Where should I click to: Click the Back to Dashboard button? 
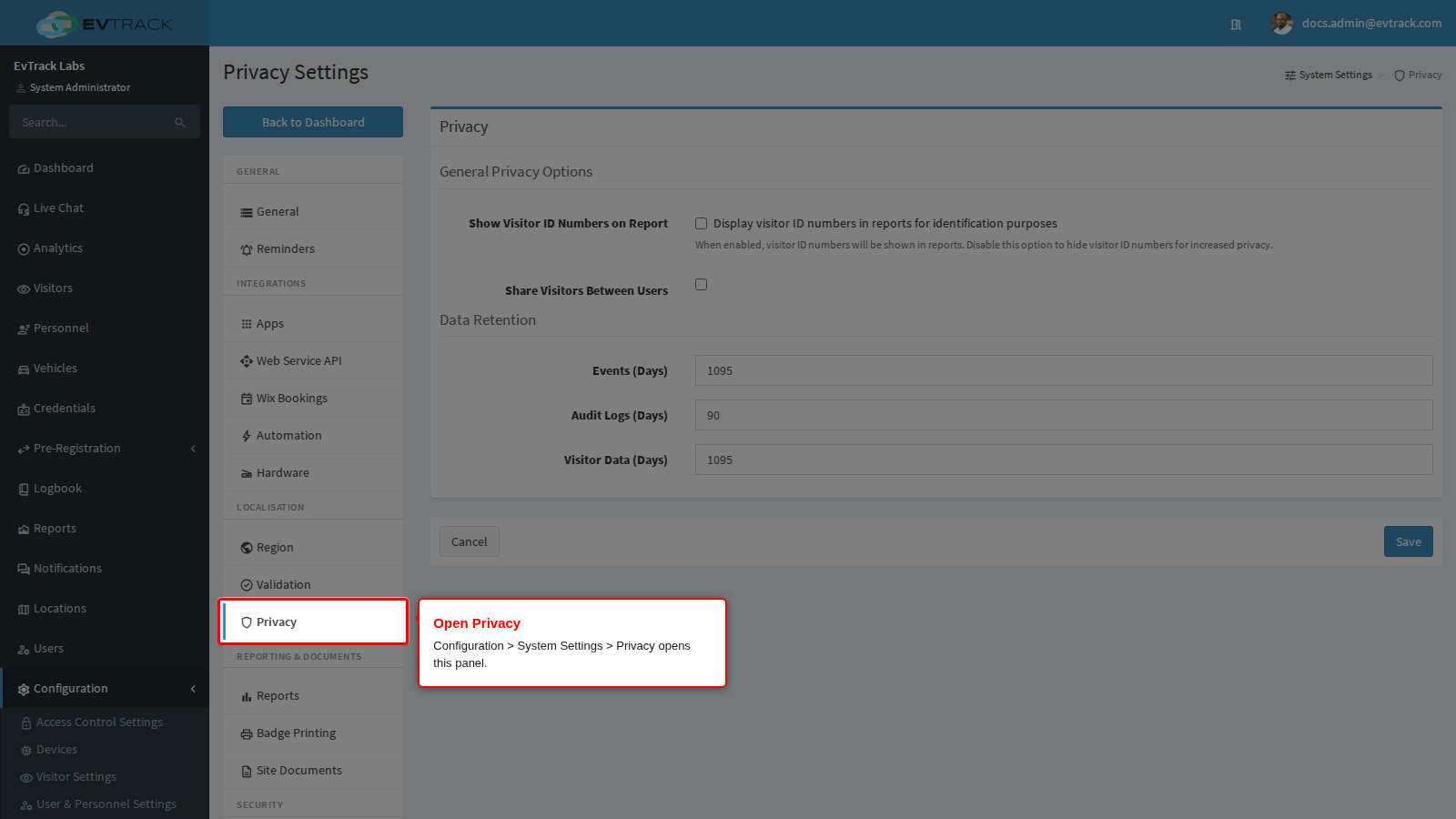click(313, 122)
